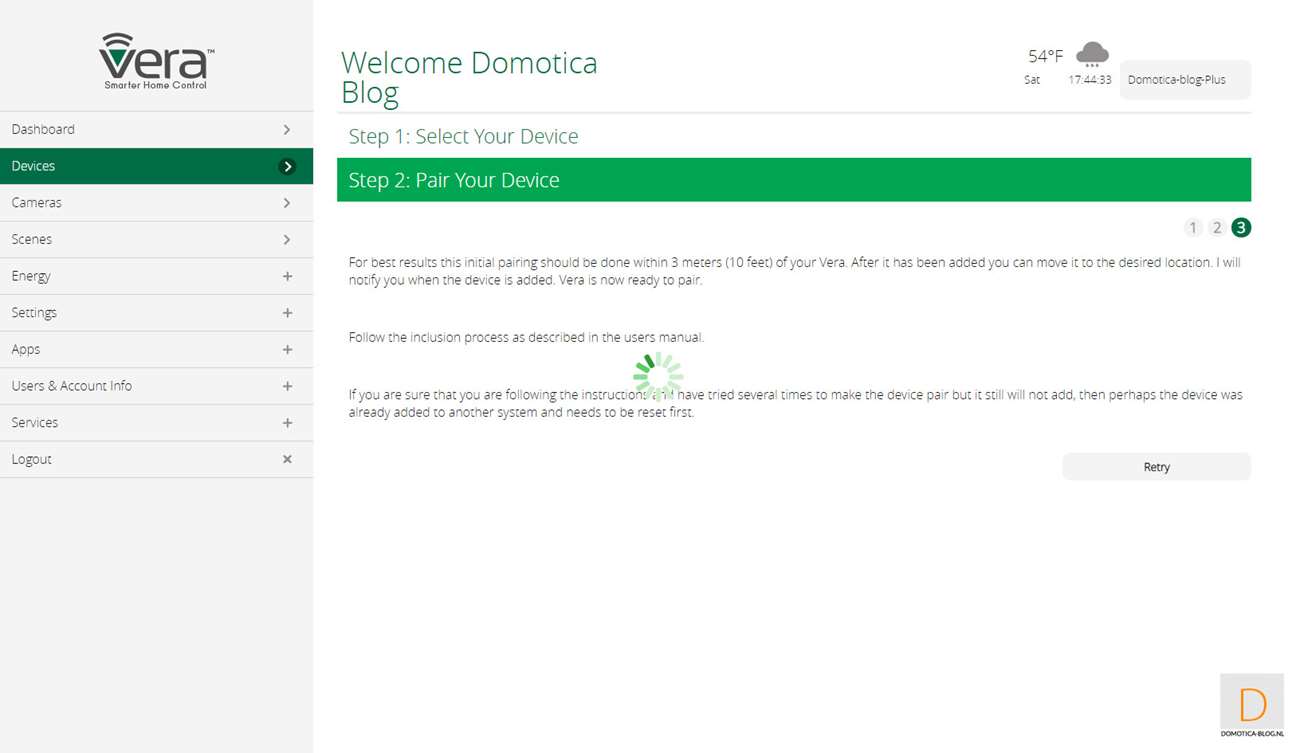Viewport: 1300px width, 753px height.
Task: Click the Cameras chevron icon
Action: tap(287, 203)
